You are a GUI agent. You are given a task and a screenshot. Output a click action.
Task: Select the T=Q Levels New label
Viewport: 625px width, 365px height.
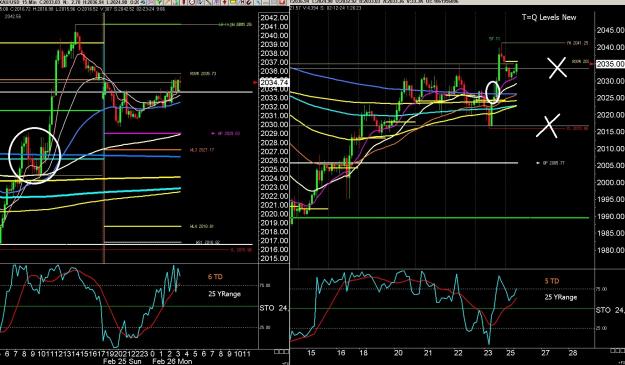(549, 18)
